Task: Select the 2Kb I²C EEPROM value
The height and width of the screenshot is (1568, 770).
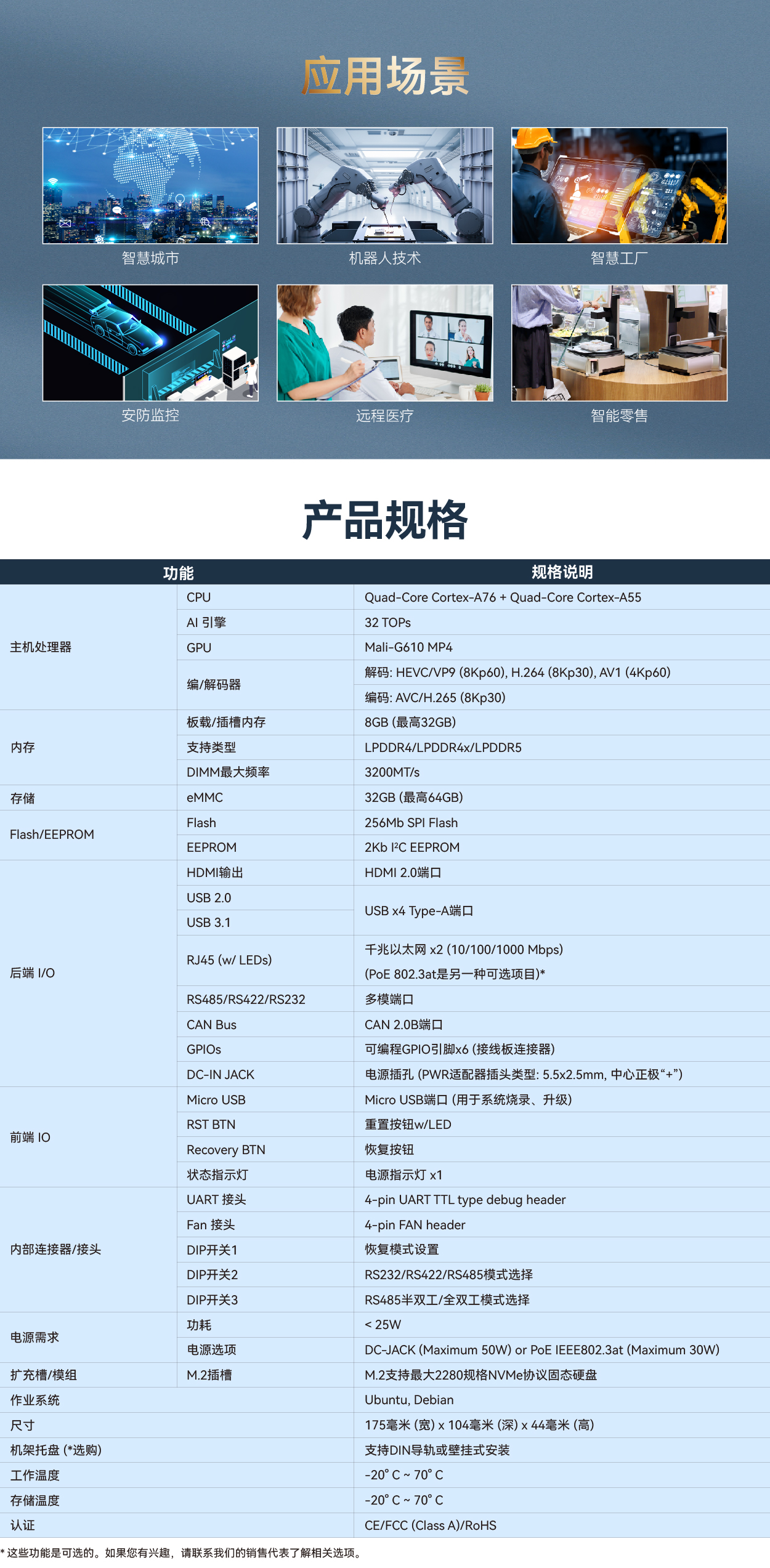Action: click(412, 847)
